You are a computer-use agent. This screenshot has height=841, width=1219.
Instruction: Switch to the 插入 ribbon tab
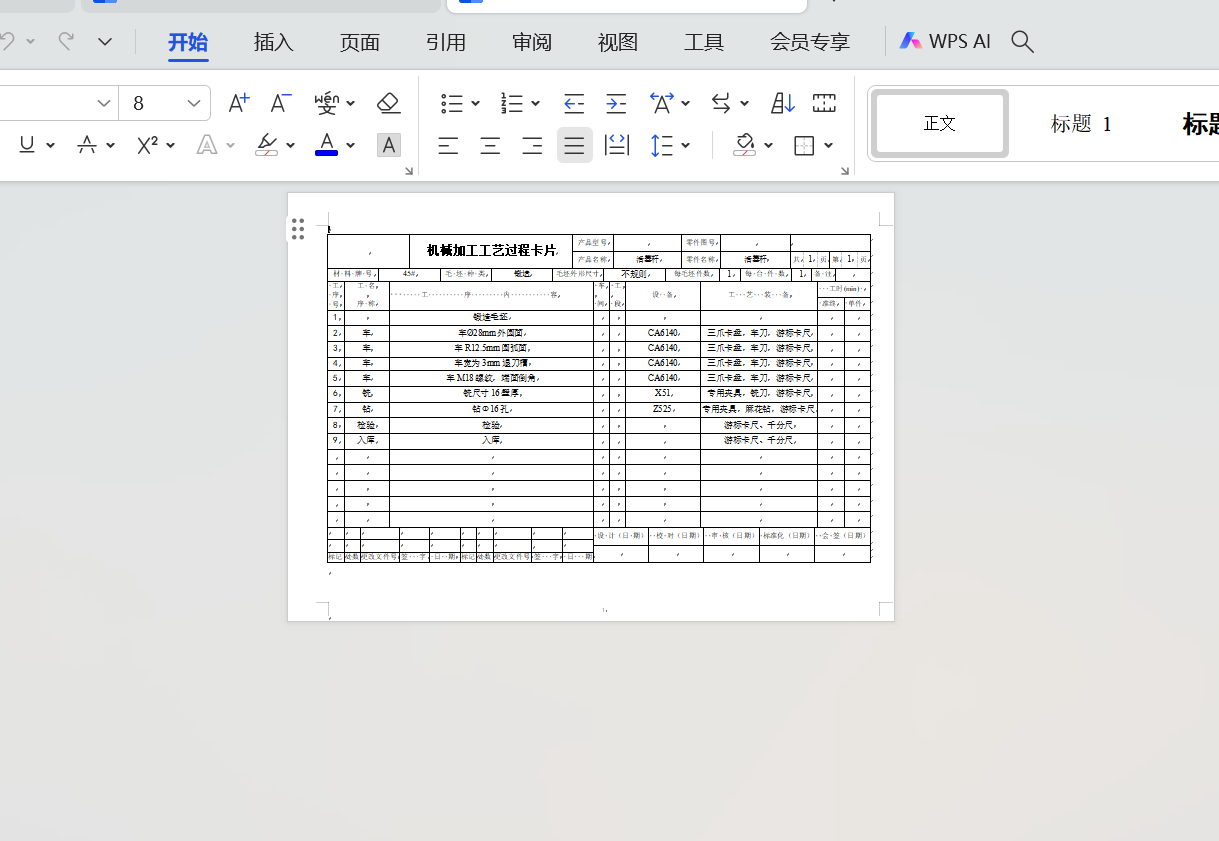(x=273, y=41)
